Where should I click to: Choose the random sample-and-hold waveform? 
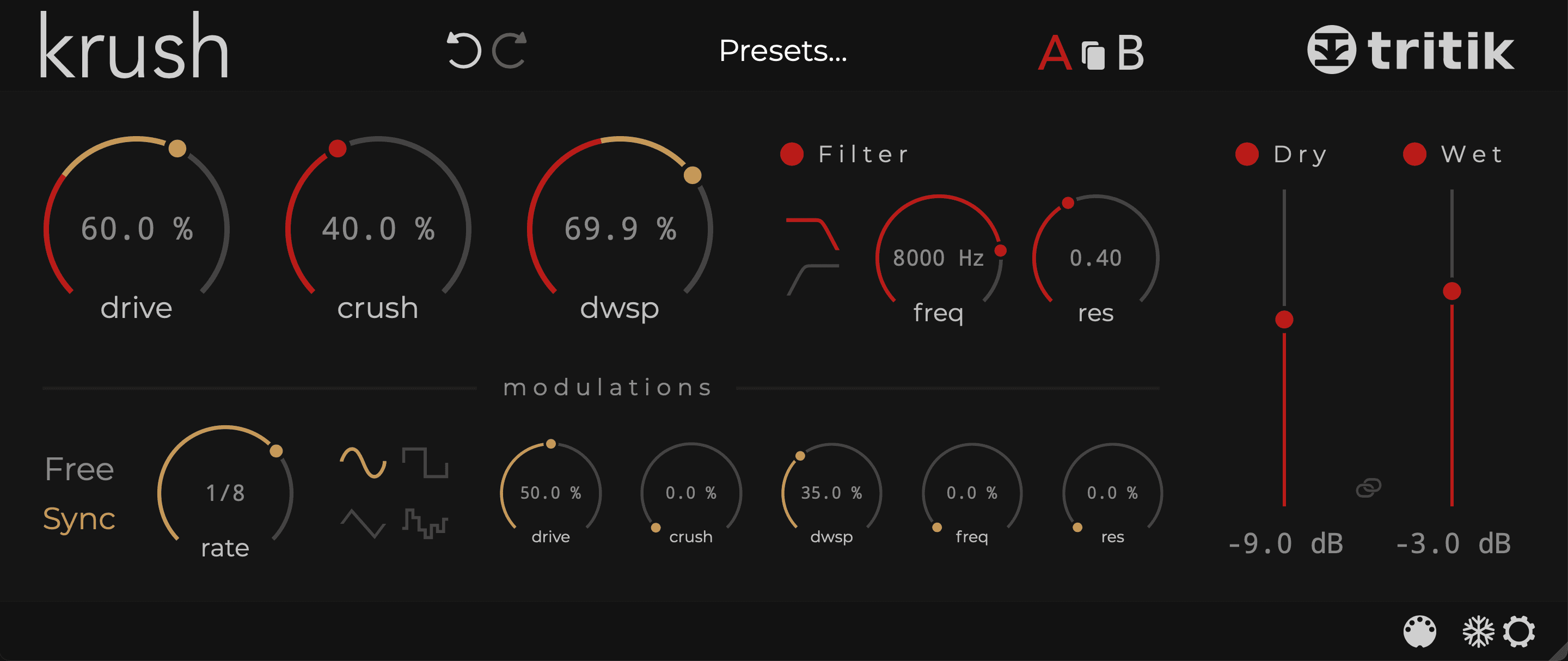[x=425, y=523]
